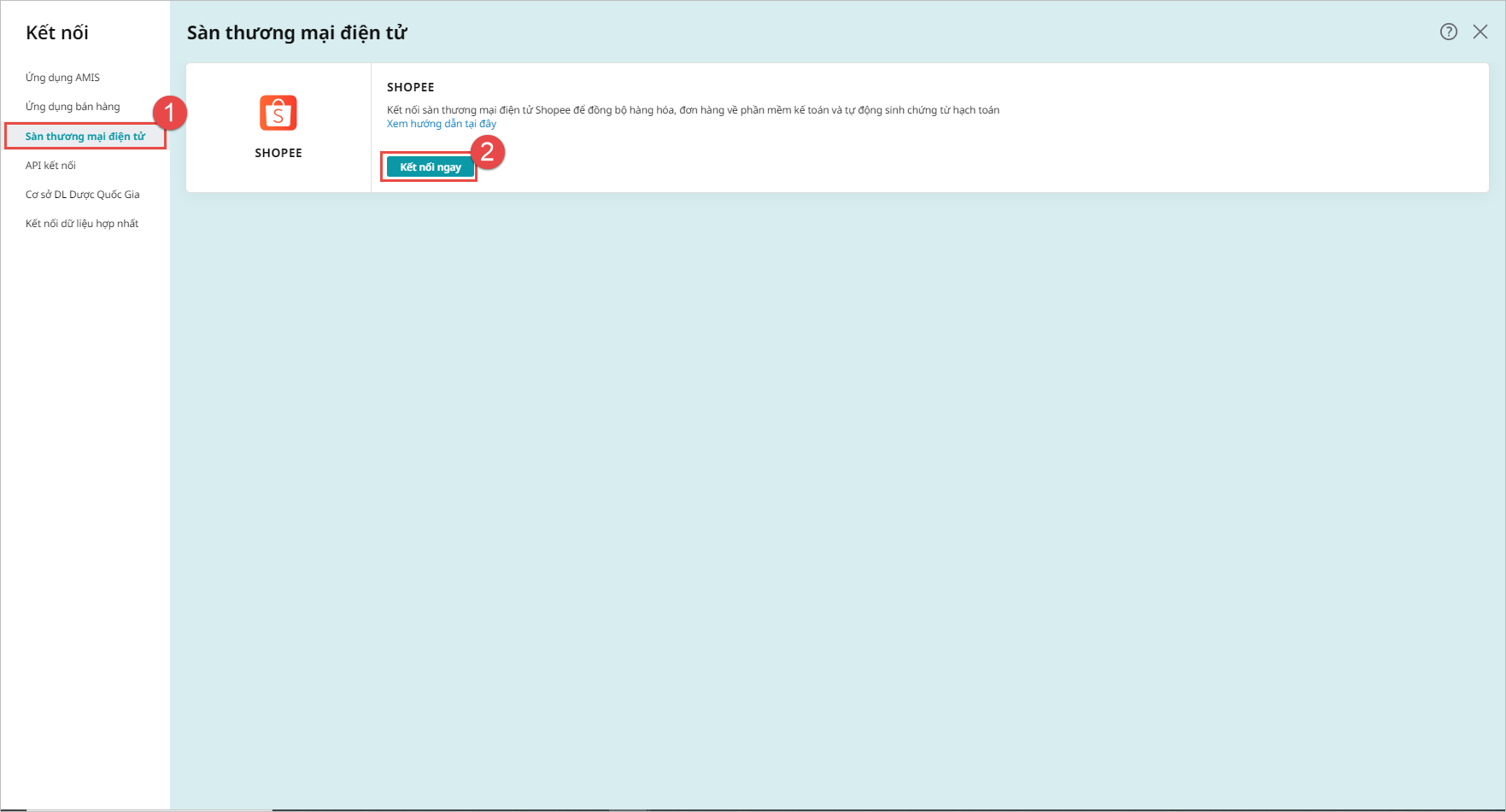Screen dimensions: 1506x812
Task: Click the Kết nối sidebar title
Action: [x=57, y=32]
